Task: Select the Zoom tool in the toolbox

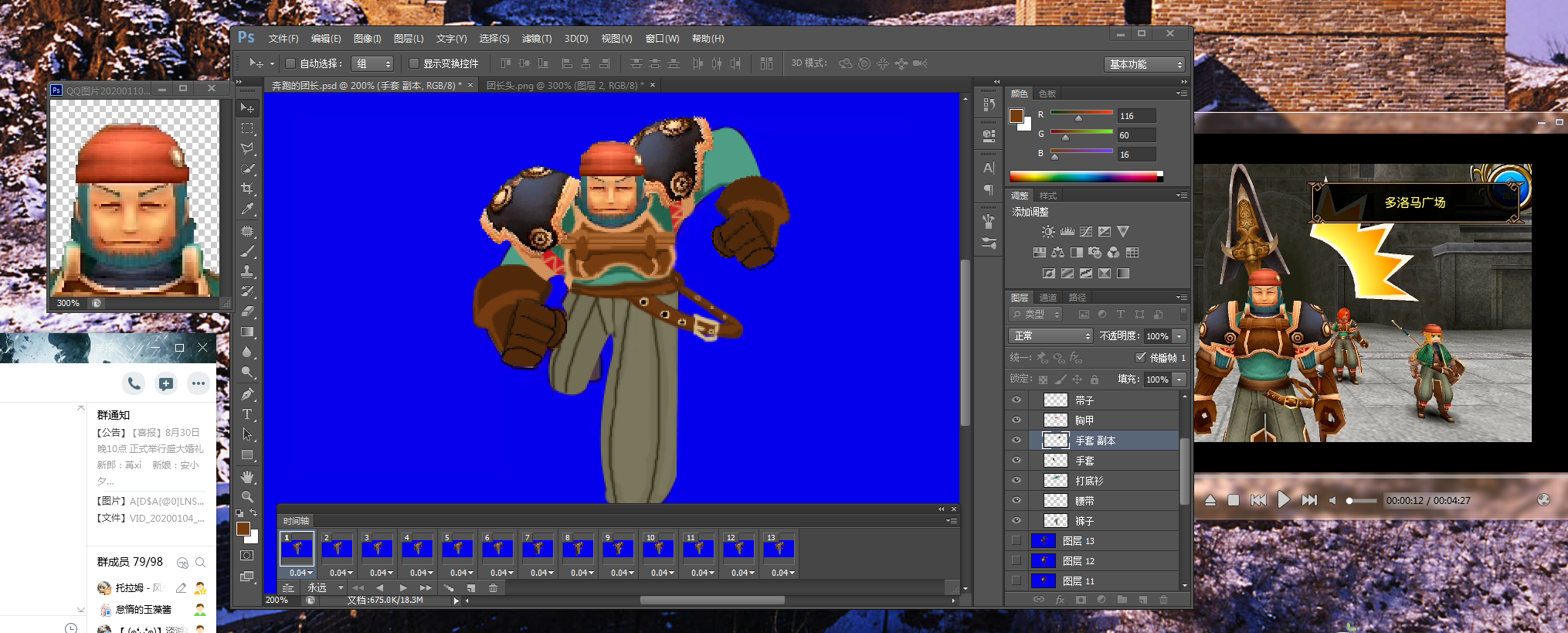Action: click(247, 496)
